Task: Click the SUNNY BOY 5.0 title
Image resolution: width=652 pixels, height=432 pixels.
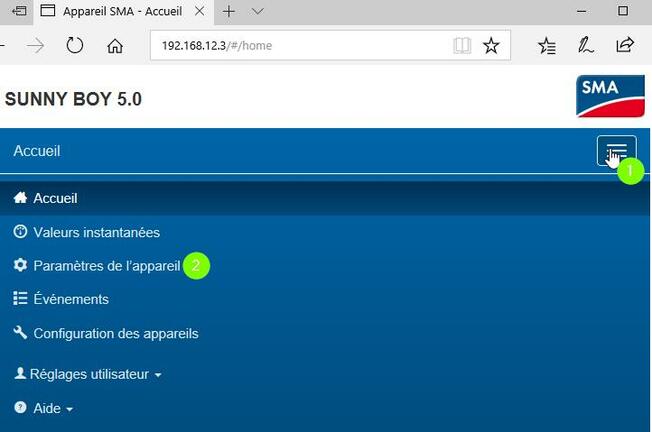Action: [x=73, y=99]
